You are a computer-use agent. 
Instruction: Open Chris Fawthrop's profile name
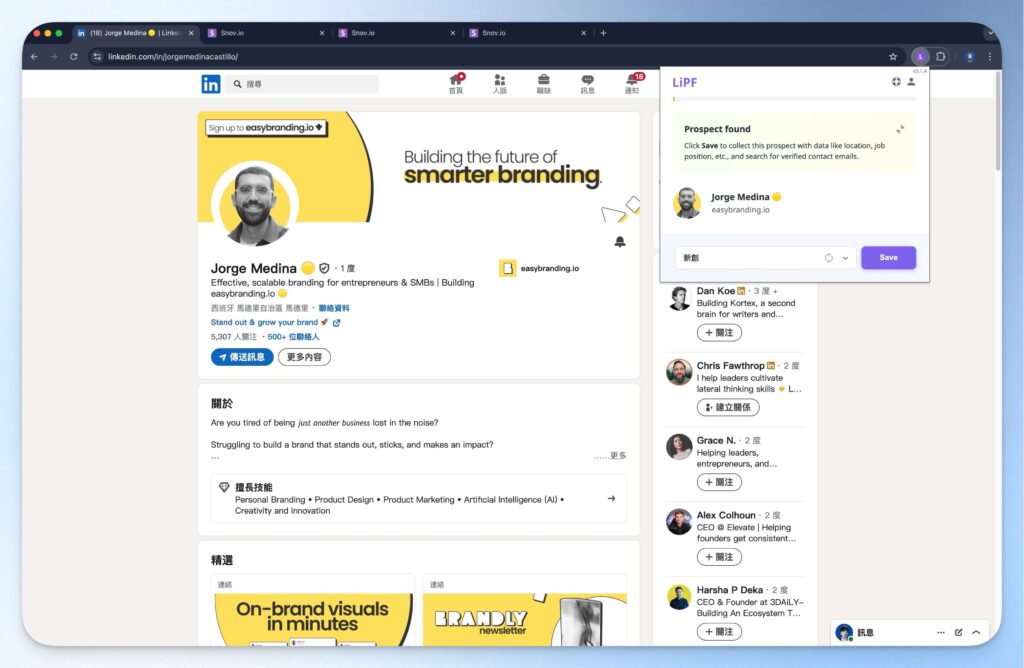[x=730, y=366]
